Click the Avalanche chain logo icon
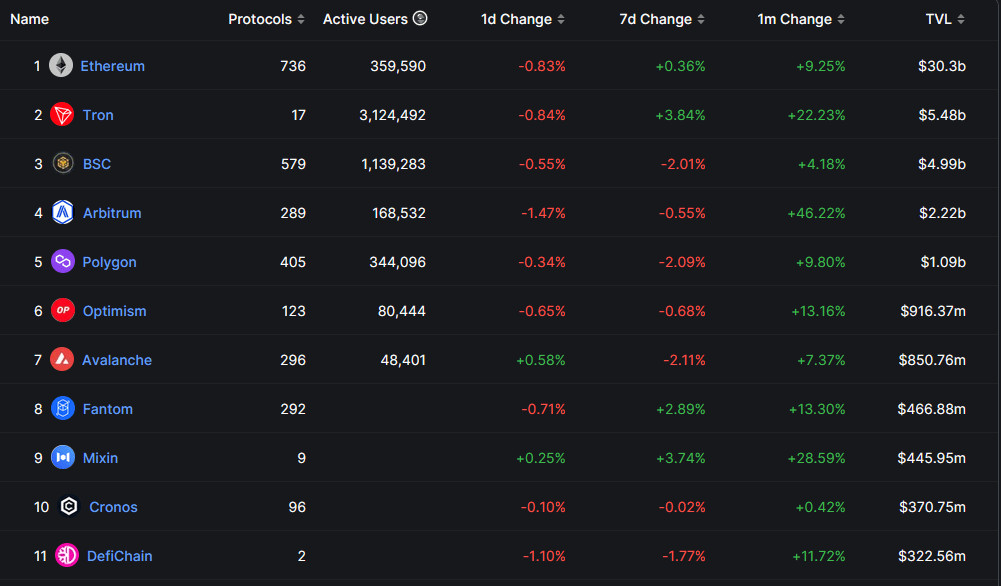This screenshot has width=1001, height=586. pyautogui.click(x=62, y=360)
